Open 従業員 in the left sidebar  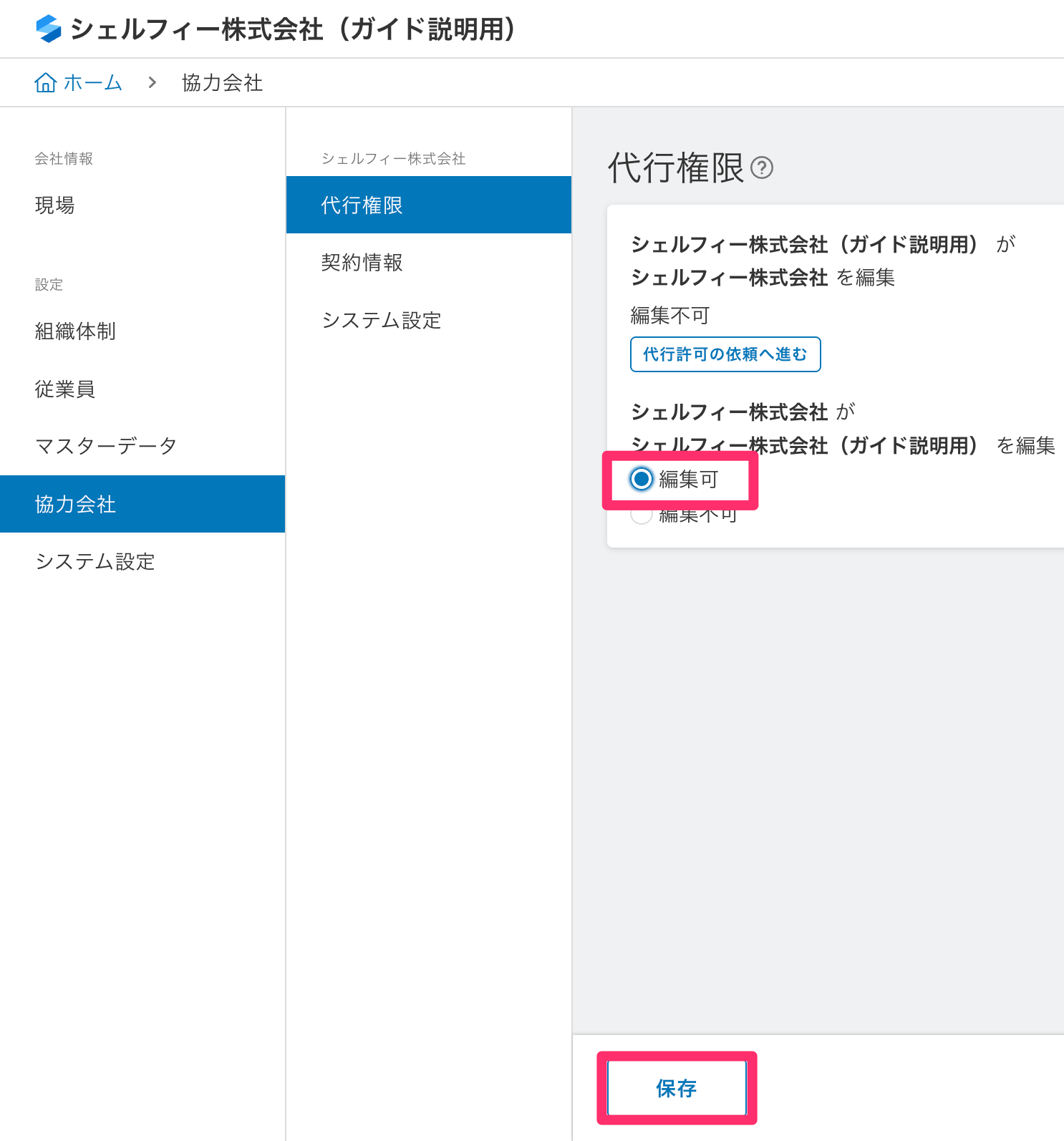coord(142,389)
